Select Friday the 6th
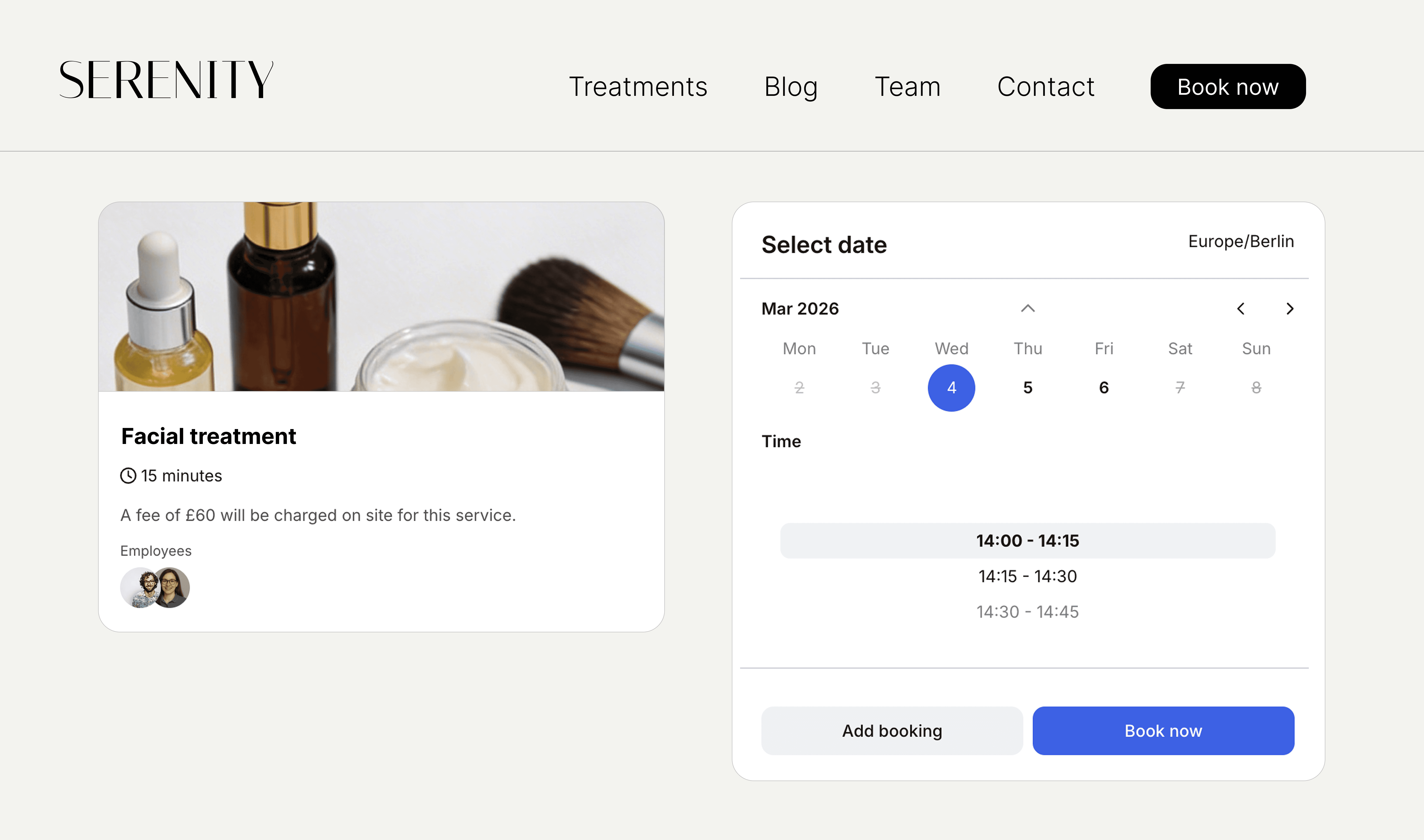This screenshot has width=1424, height=840. pos(1103,387)
